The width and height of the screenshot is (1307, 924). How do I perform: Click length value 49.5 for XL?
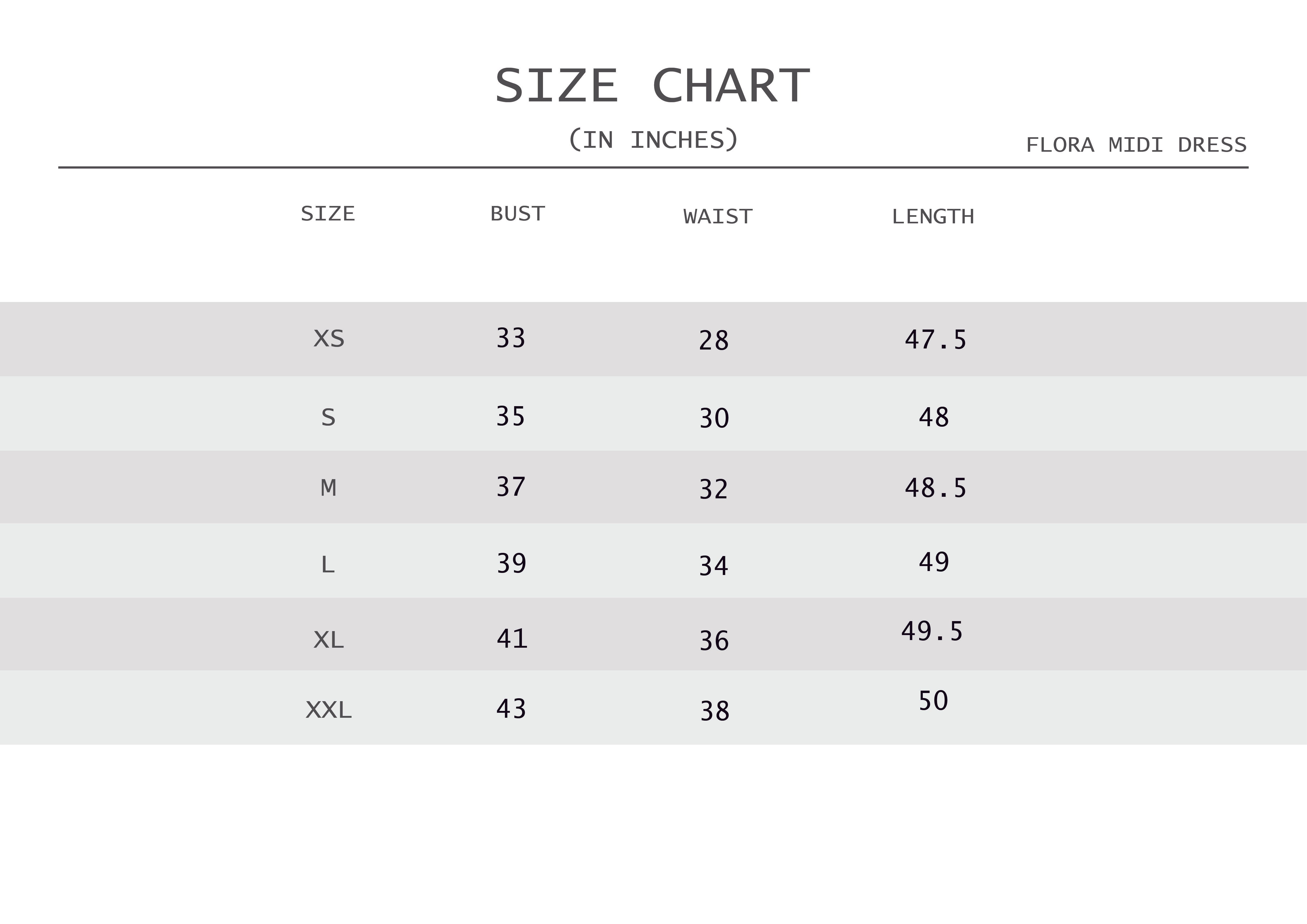tap(932, 632)
